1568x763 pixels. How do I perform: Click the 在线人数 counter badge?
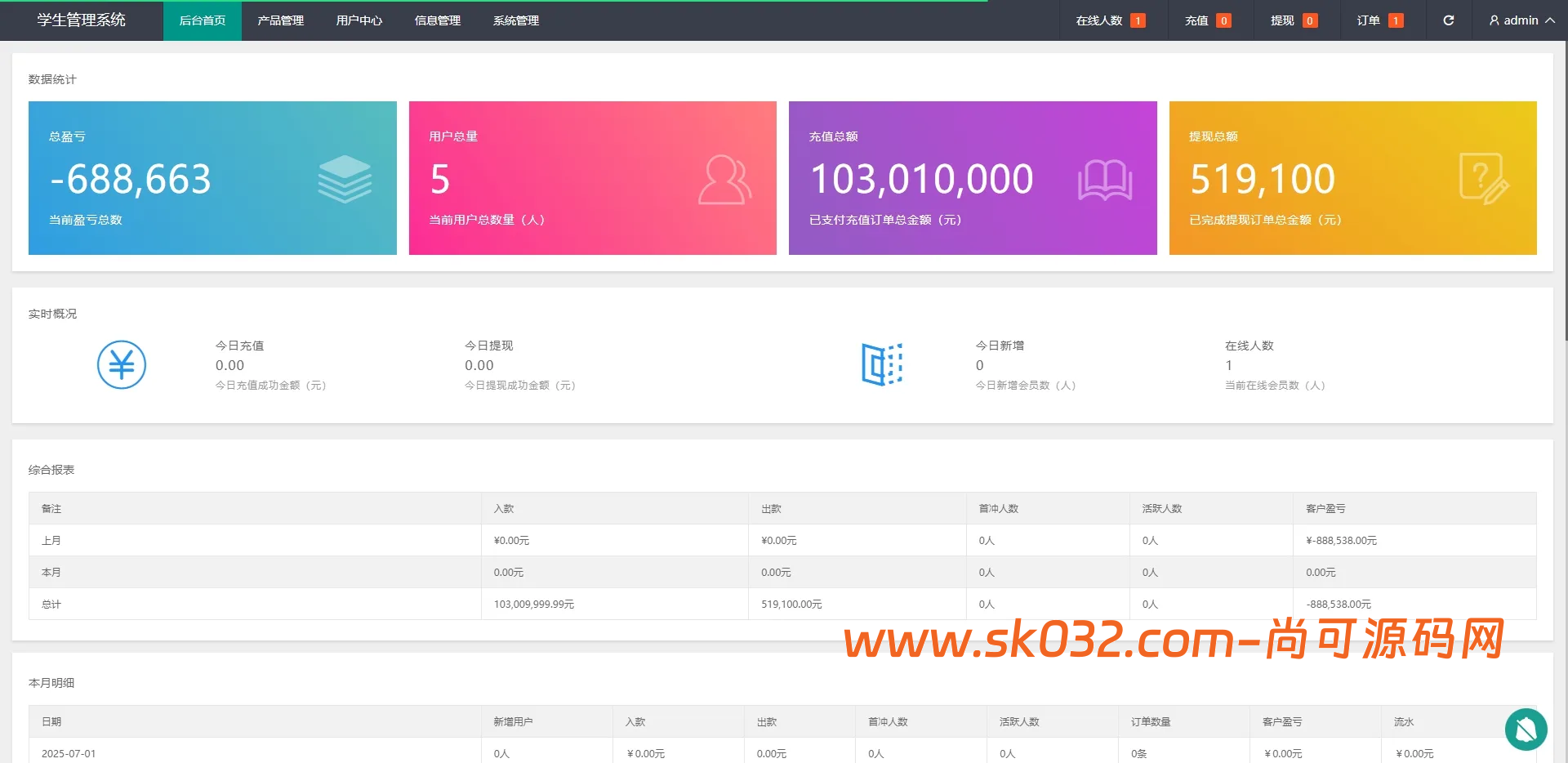pyautogui.click(x=1137, y=20)
